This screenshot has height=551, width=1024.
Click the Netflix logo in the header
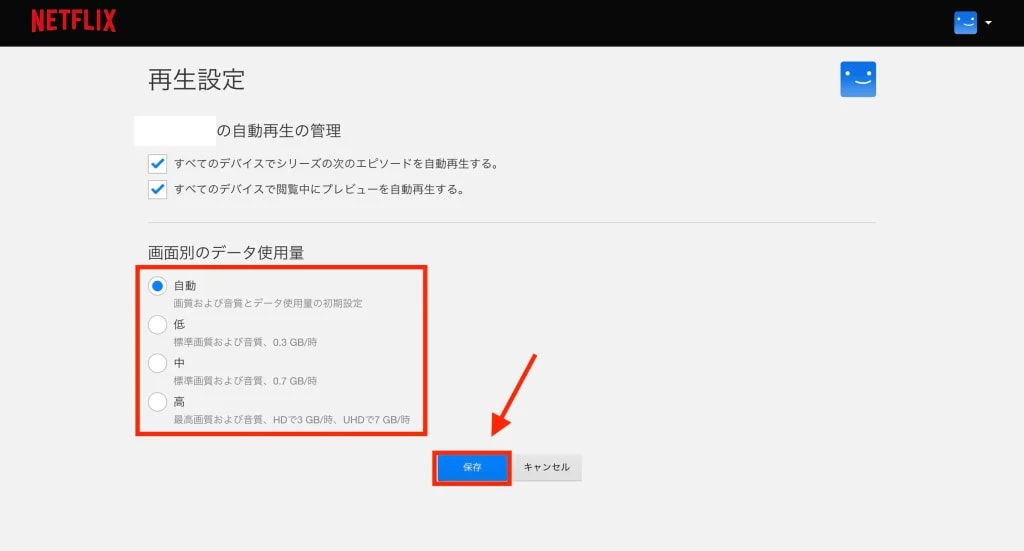(x=74, y=22)
